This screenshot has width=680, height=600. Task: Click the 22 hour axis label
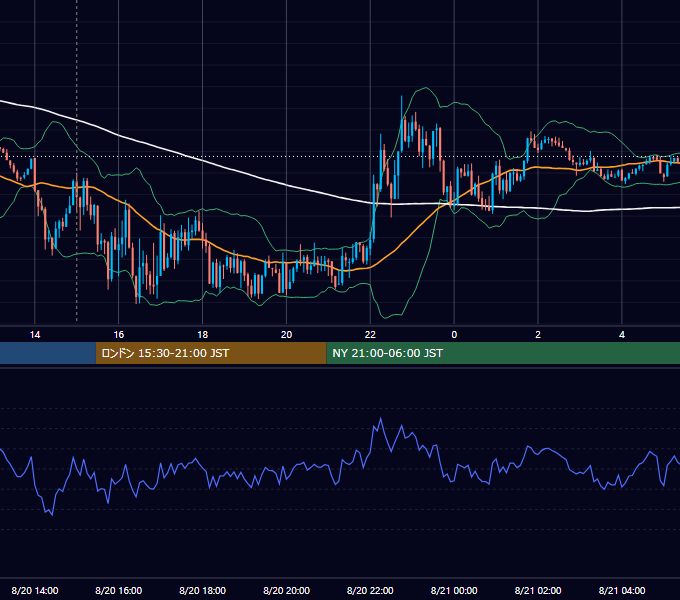point(370,335)
